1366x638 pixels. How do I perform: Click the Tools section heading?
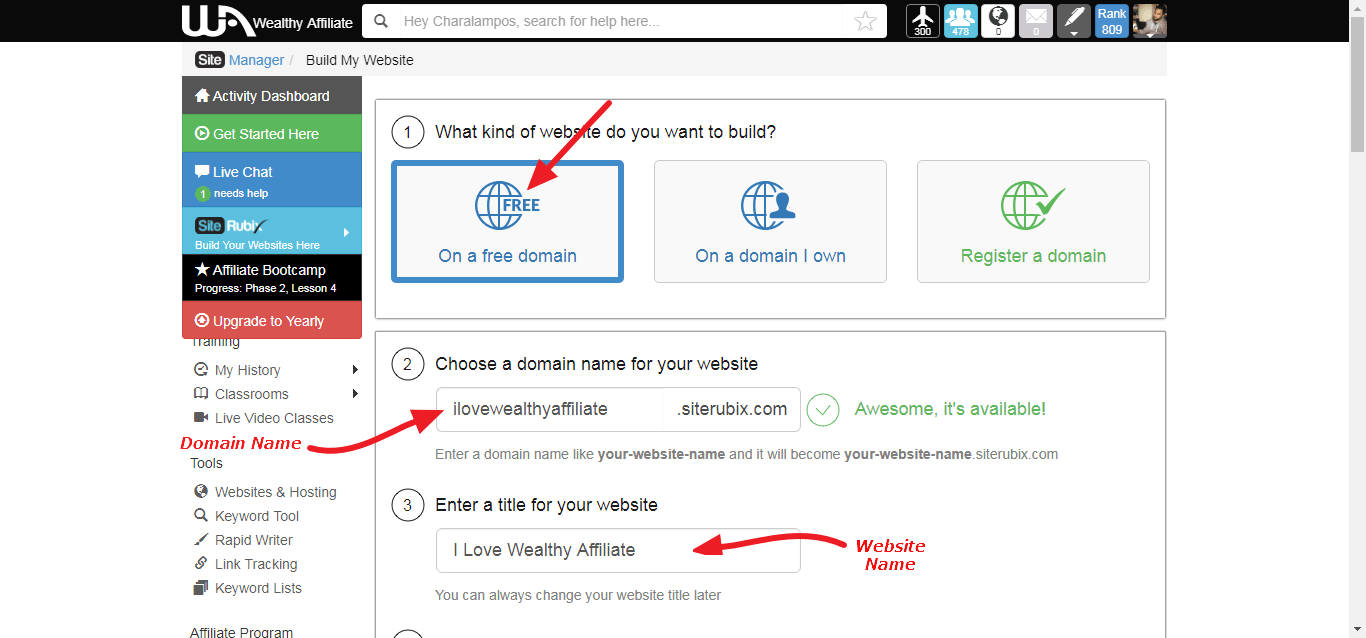tap(207, 463)
